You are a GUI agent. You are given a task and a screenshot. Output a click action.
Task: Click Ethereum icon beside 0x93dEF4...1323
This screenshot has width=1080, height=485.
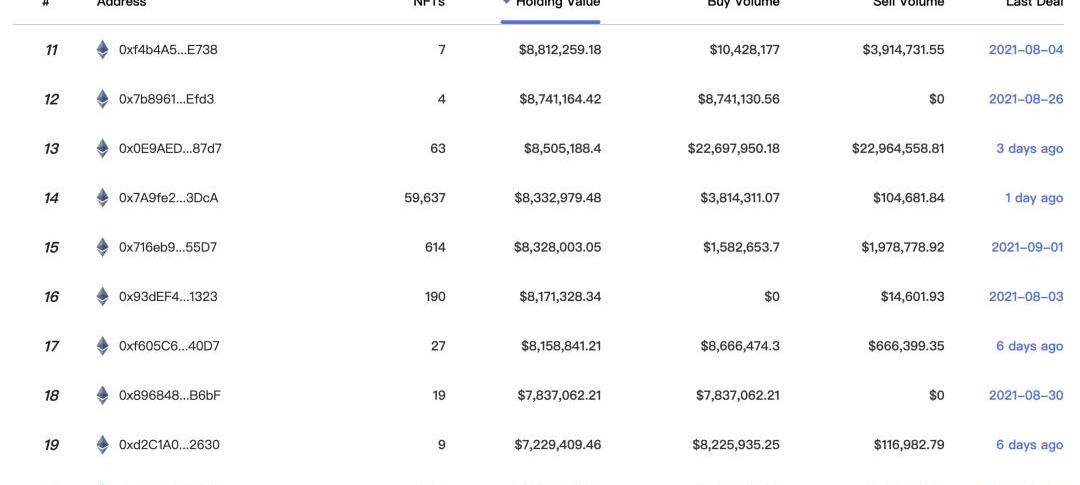[103, 297]
